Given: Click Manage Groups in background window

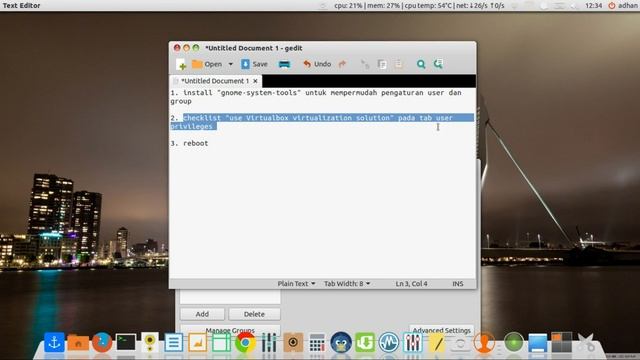Looking at the screenshot, I should [230, 330].
